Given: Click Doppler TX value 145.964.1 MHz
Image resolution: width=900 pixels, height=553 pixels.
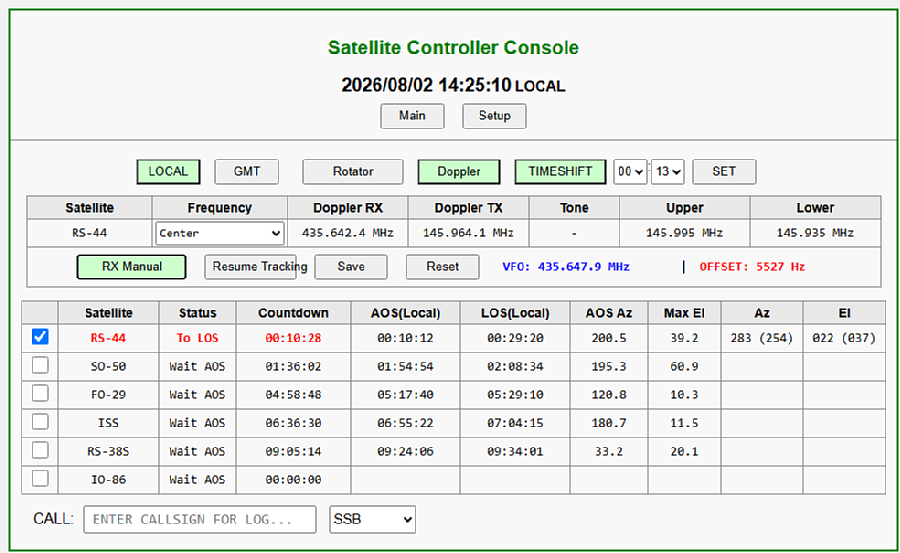Looking at the screenshot, I should [468, 233].
